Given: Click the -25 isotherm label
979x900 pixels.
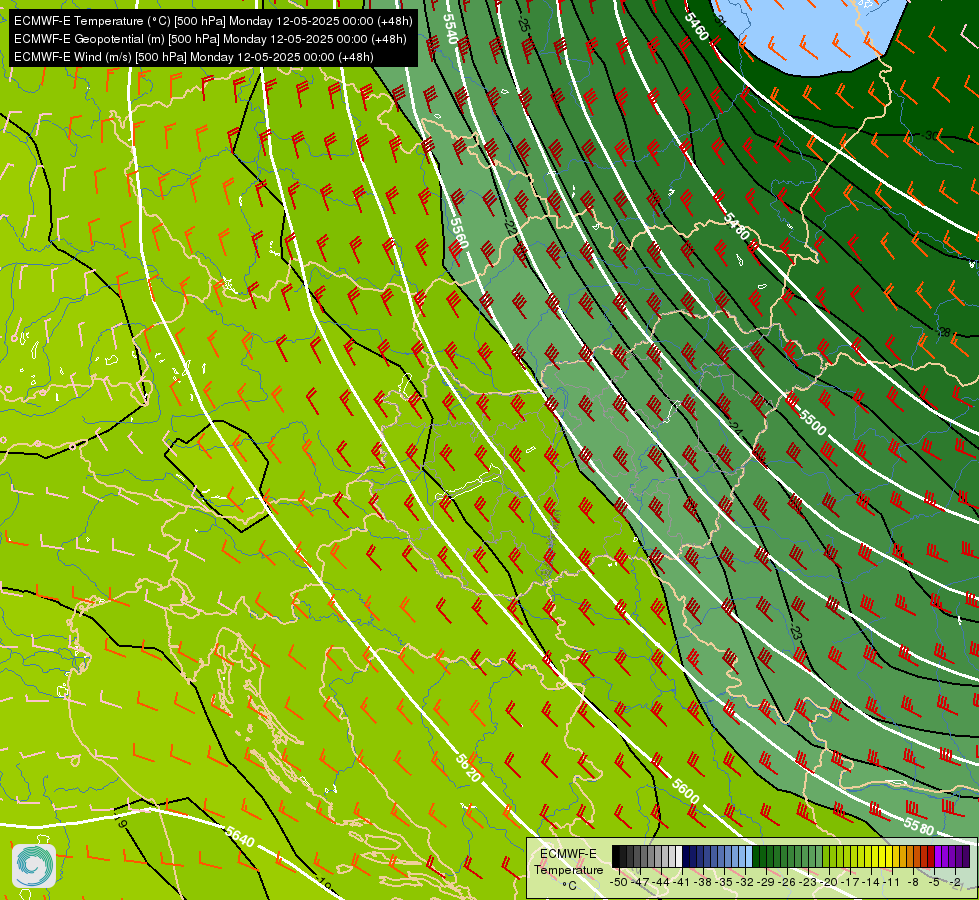Looking at the screenshot, I should coord(523,24).
